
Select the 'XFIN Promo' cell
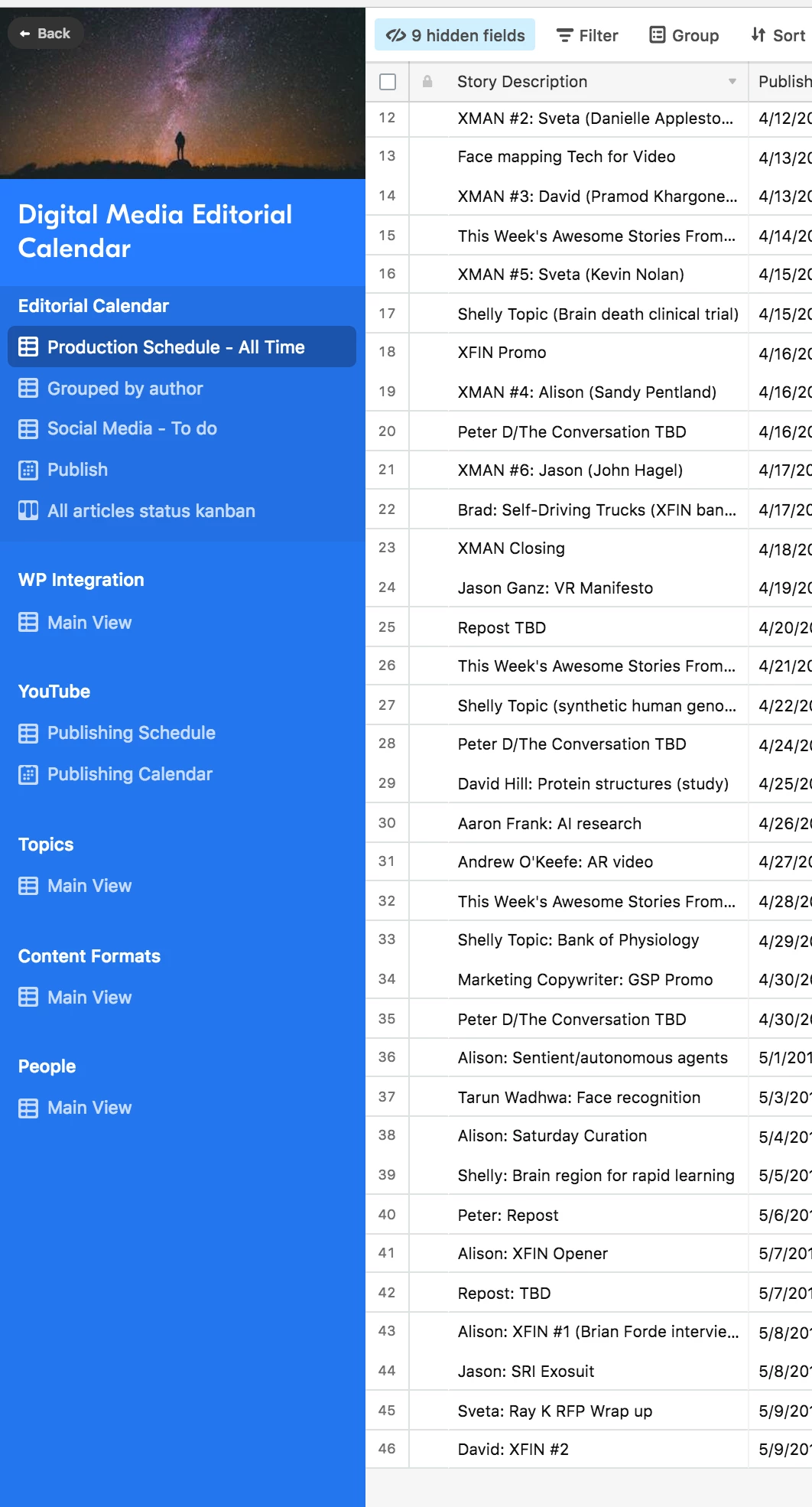point(598,353)
